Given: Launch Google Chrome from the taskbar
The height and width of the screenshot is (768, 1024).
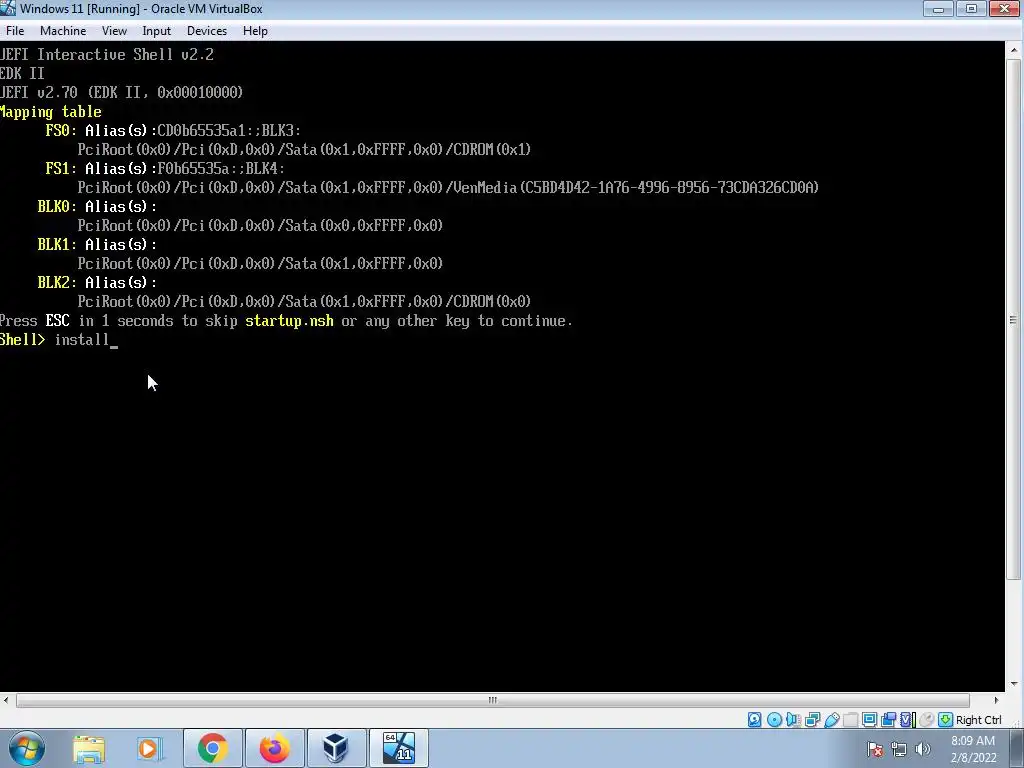Looking at the screenshot, I should tap(213, 748).
